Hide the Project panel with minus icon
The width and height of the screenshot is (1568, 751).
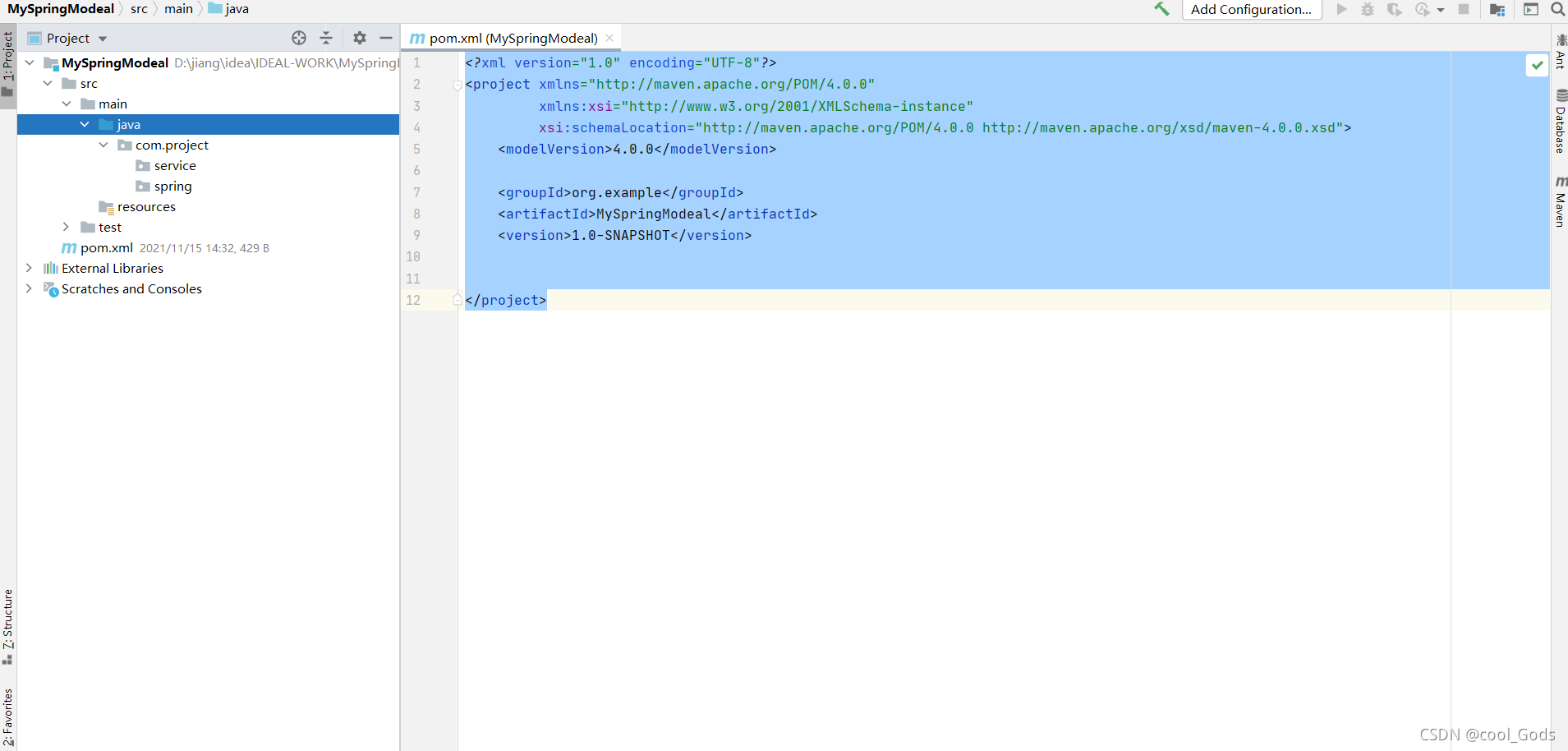coord(386,38)
